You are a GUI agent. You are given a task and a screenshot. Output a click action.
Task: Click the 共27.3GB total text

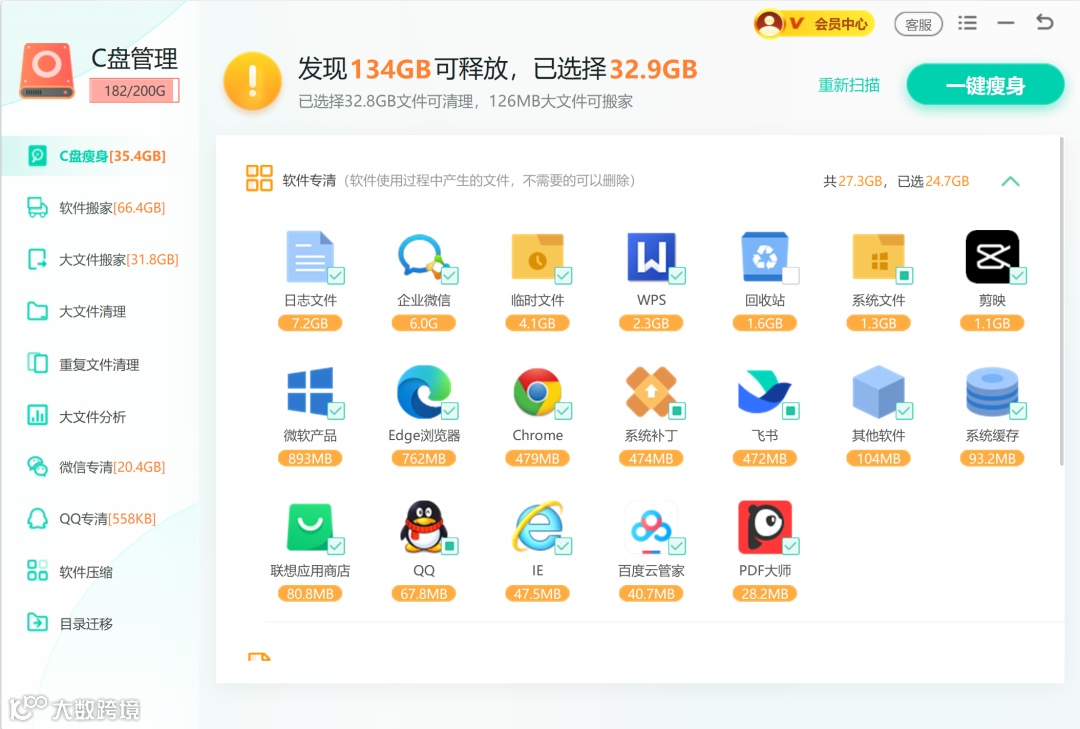pos(853,181)
